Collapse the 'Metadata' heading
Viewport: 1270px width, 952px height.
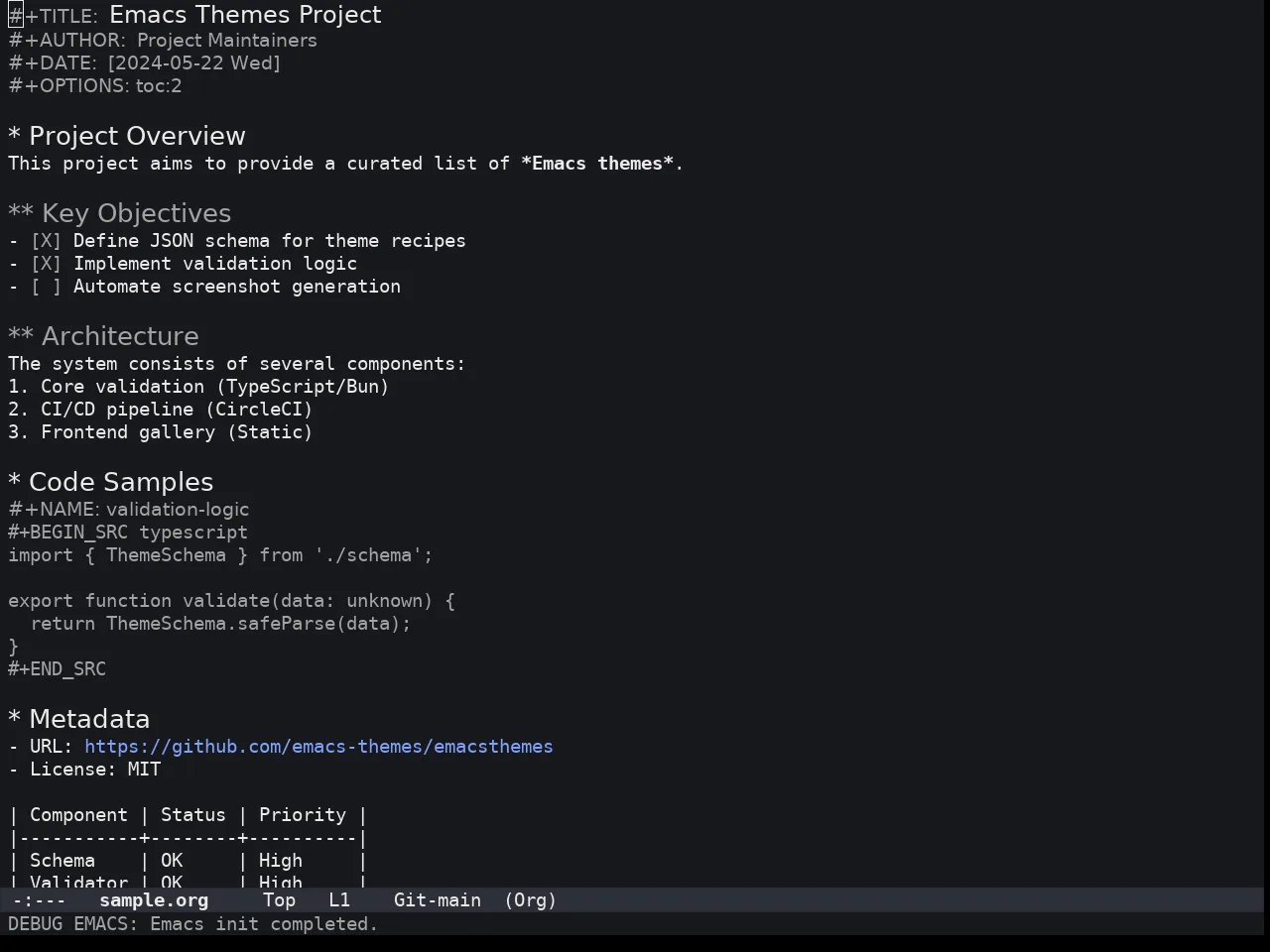pyautogui.click(x=79, y=719)
